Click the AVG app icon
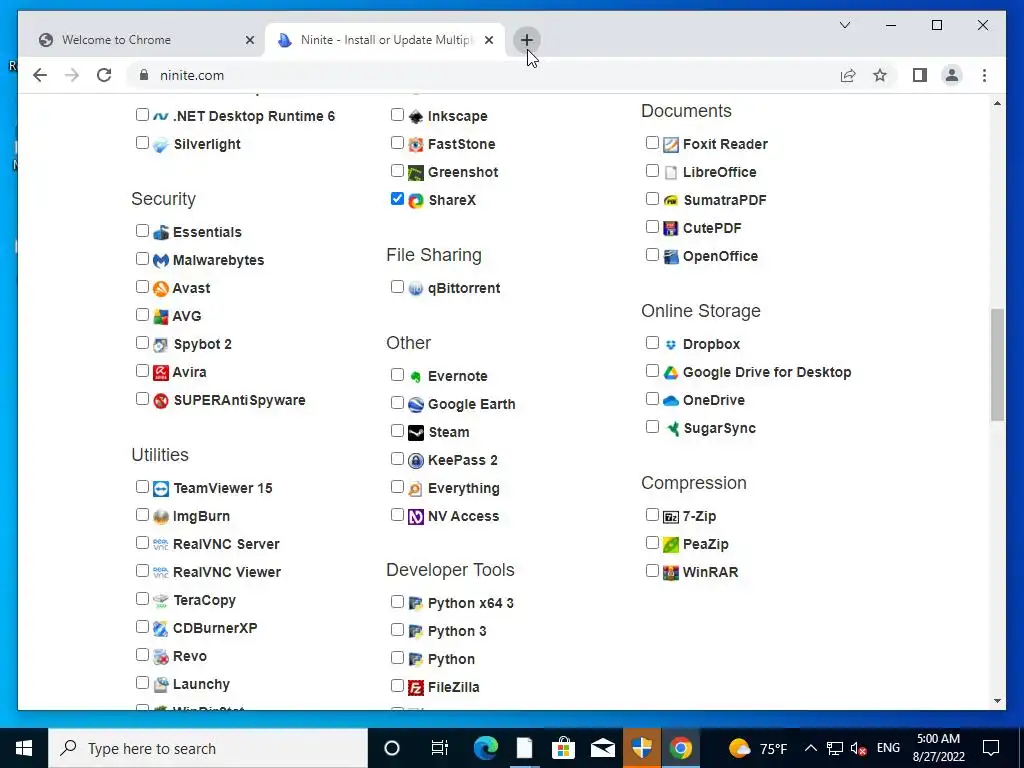 (x=161, y=317)
